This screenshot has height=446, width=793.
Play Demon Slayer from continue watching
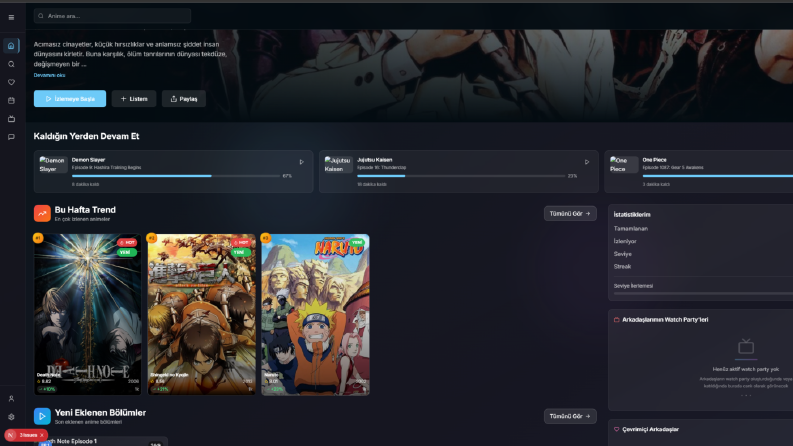pyautogui.click(x=301, y=162)
